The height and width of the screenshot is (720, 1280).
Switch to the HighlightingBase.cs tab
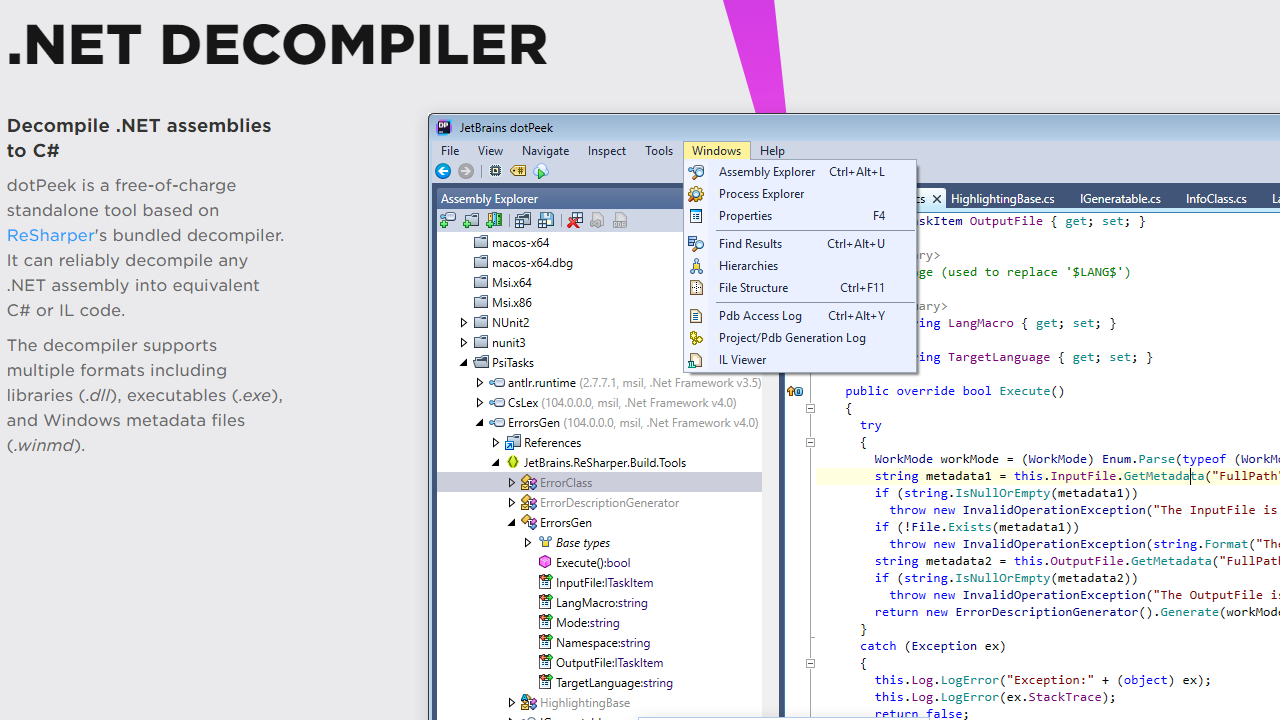click(x=1002, y=199)
